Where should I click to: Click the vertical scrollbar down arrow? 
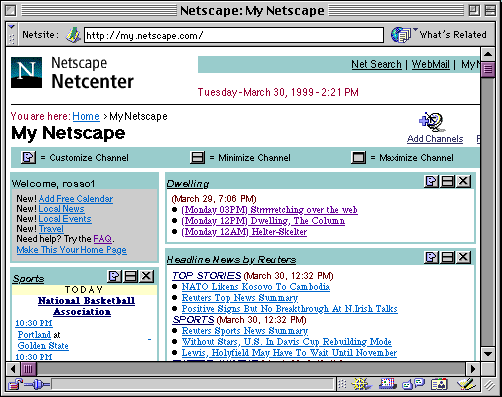(488, 354)
